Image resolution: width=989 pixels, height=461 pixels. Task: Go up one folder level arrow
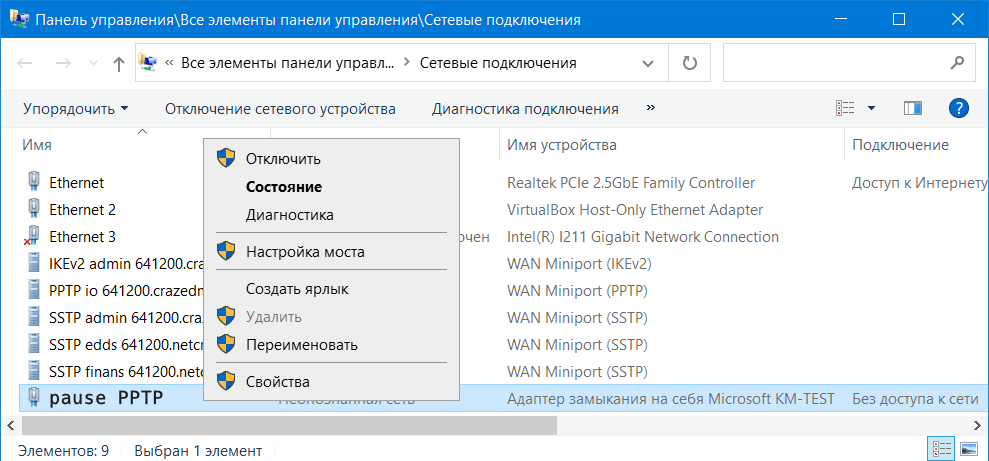click(x=119, y=63)
